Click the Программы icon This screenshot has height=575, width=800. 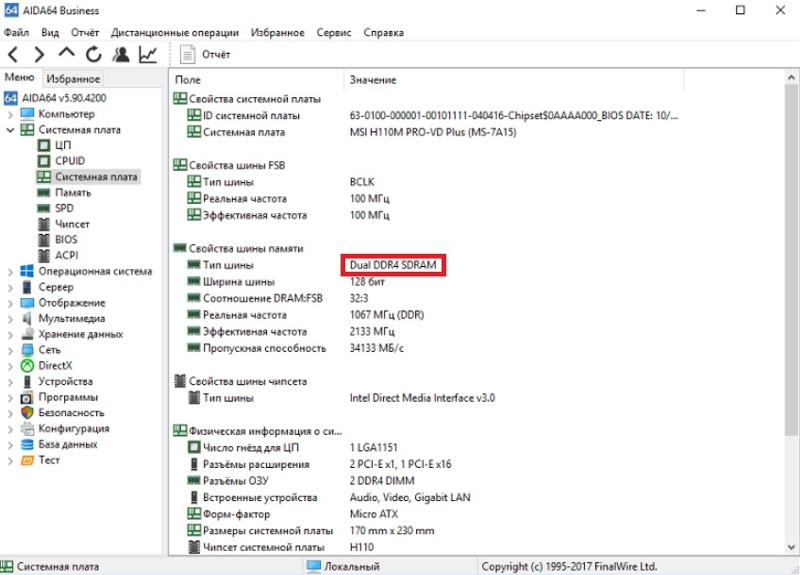click(27, 397)
